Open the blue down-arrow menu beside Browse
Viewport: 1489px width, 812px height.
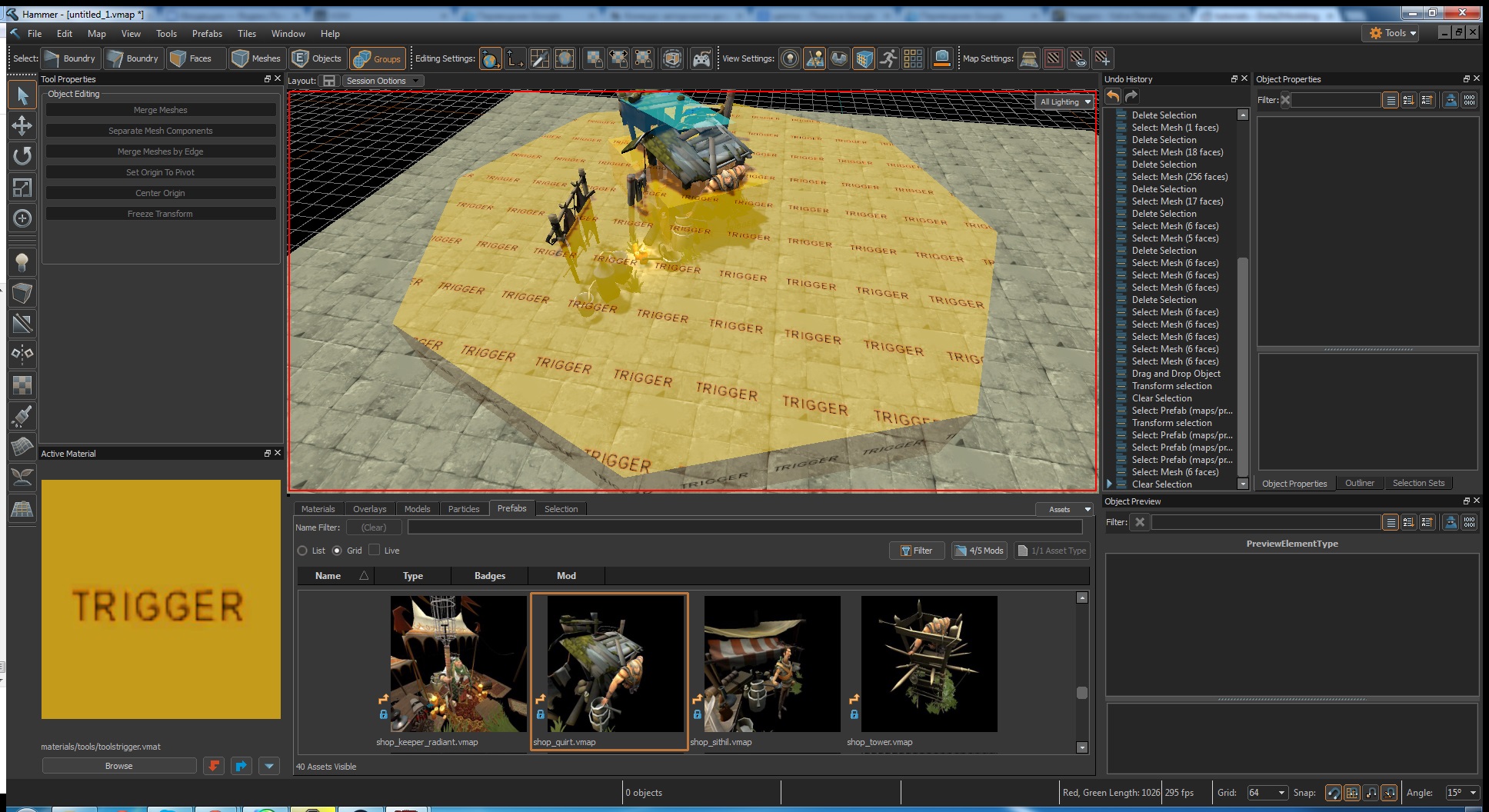(269, 766)
